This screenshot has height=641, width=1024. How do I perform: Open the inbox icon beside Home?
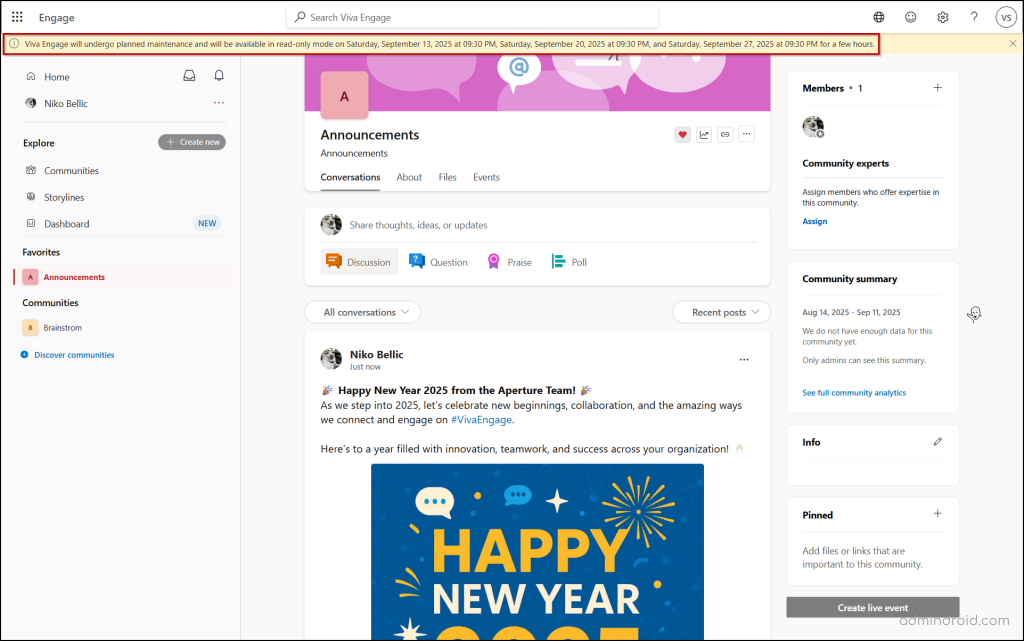189,76
